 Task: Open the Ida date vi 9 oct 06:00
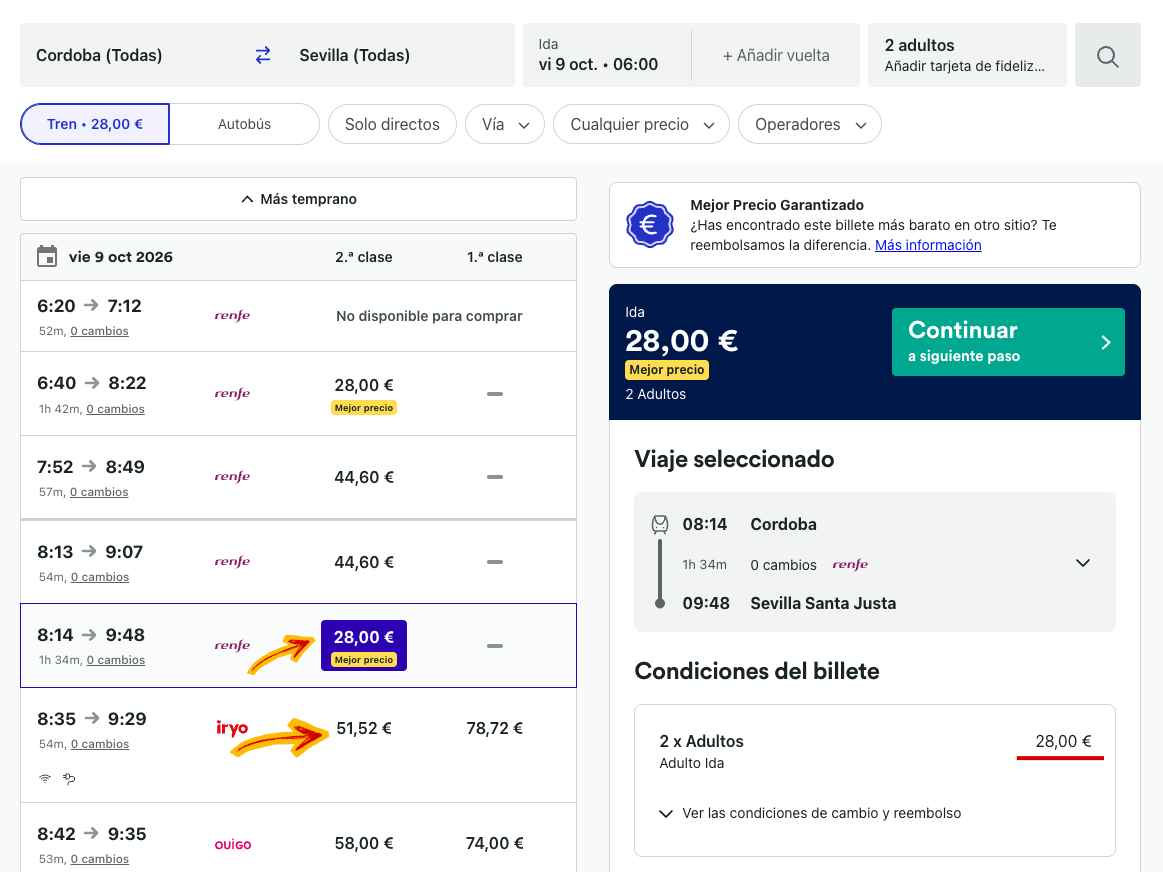point(607,55)
